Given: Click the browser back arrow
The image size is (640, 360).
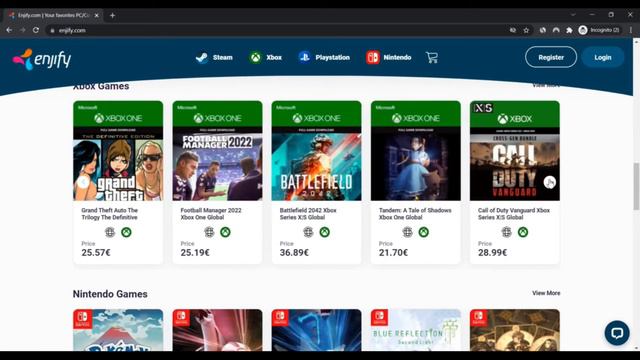Looking at the screenshot, I should click(9, 30).
